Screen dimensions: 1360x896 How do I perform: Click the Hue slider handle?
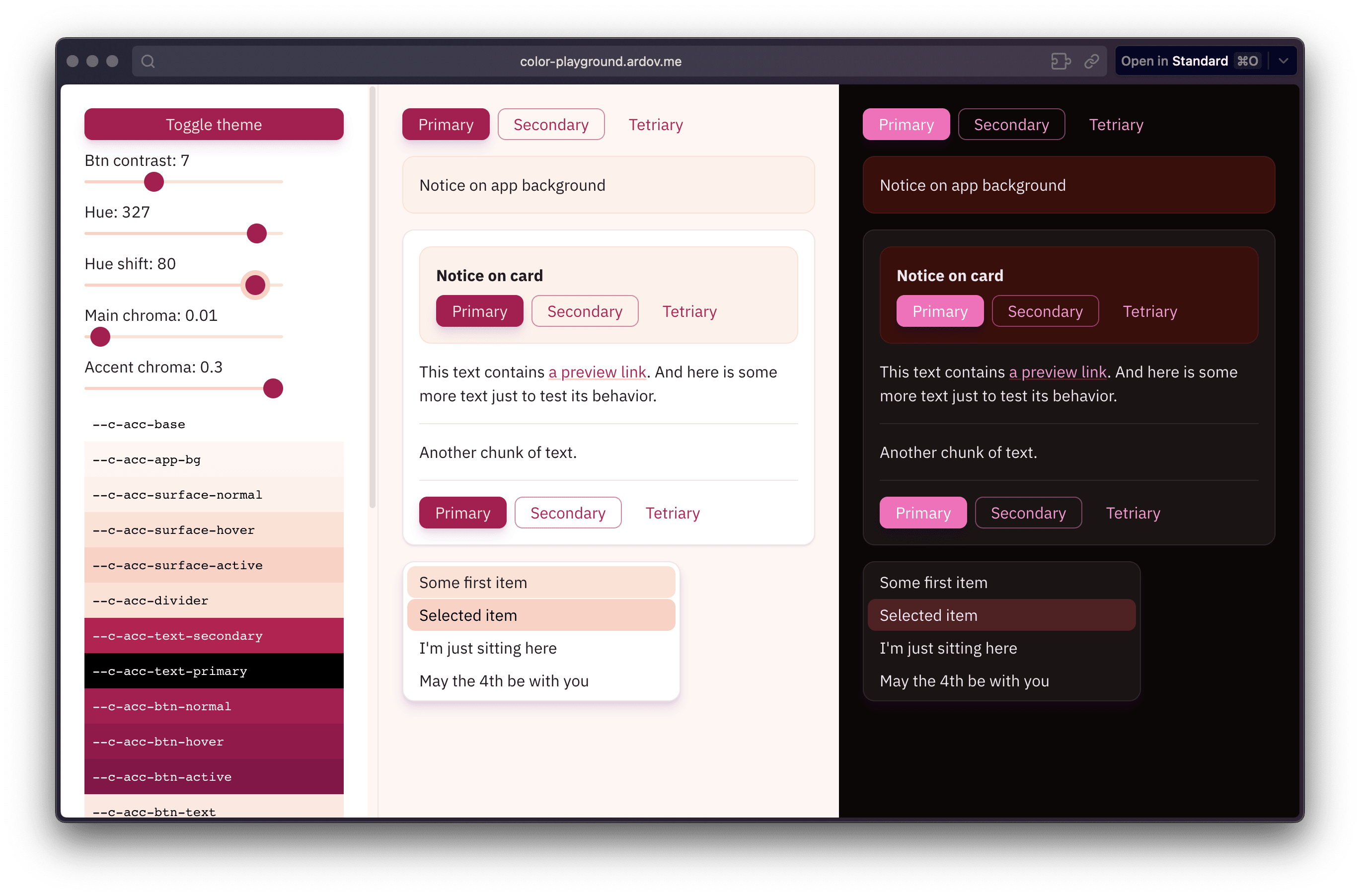[x=257, y=233]
